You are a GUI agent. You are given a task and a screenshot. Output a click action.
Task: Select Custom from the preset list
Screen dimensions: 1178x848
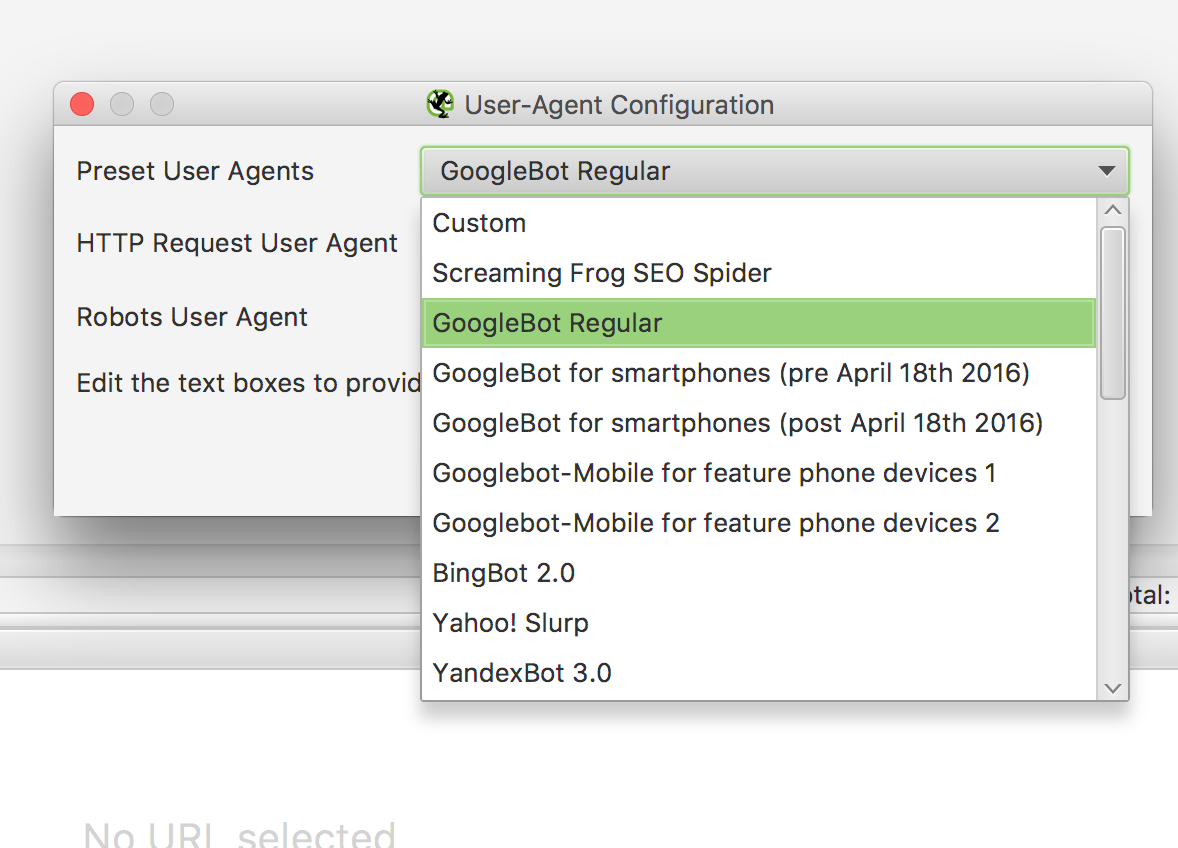pos(479,223)
